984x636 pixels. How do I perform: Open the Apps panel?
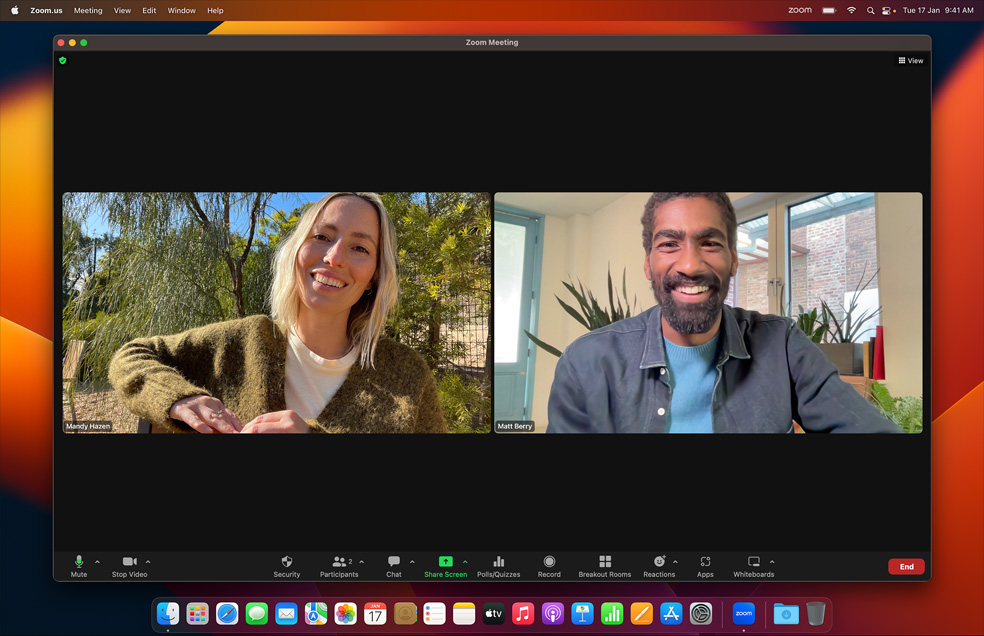[705, 565]
